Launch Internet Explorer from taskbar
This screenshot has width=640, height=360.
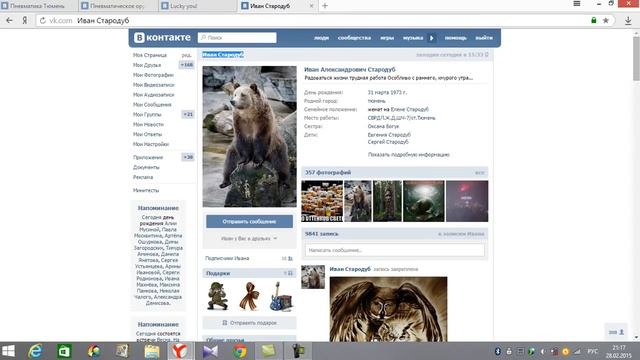pyautogui.click(x=36, y=351)
